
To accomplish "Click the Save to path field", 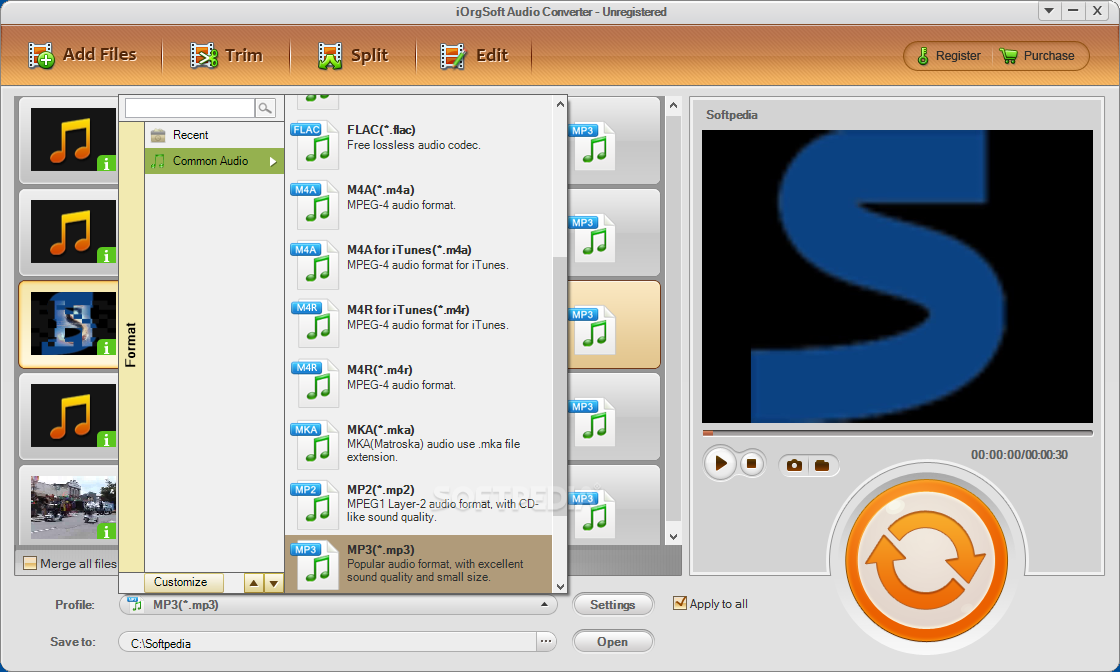I will (327, 642).
